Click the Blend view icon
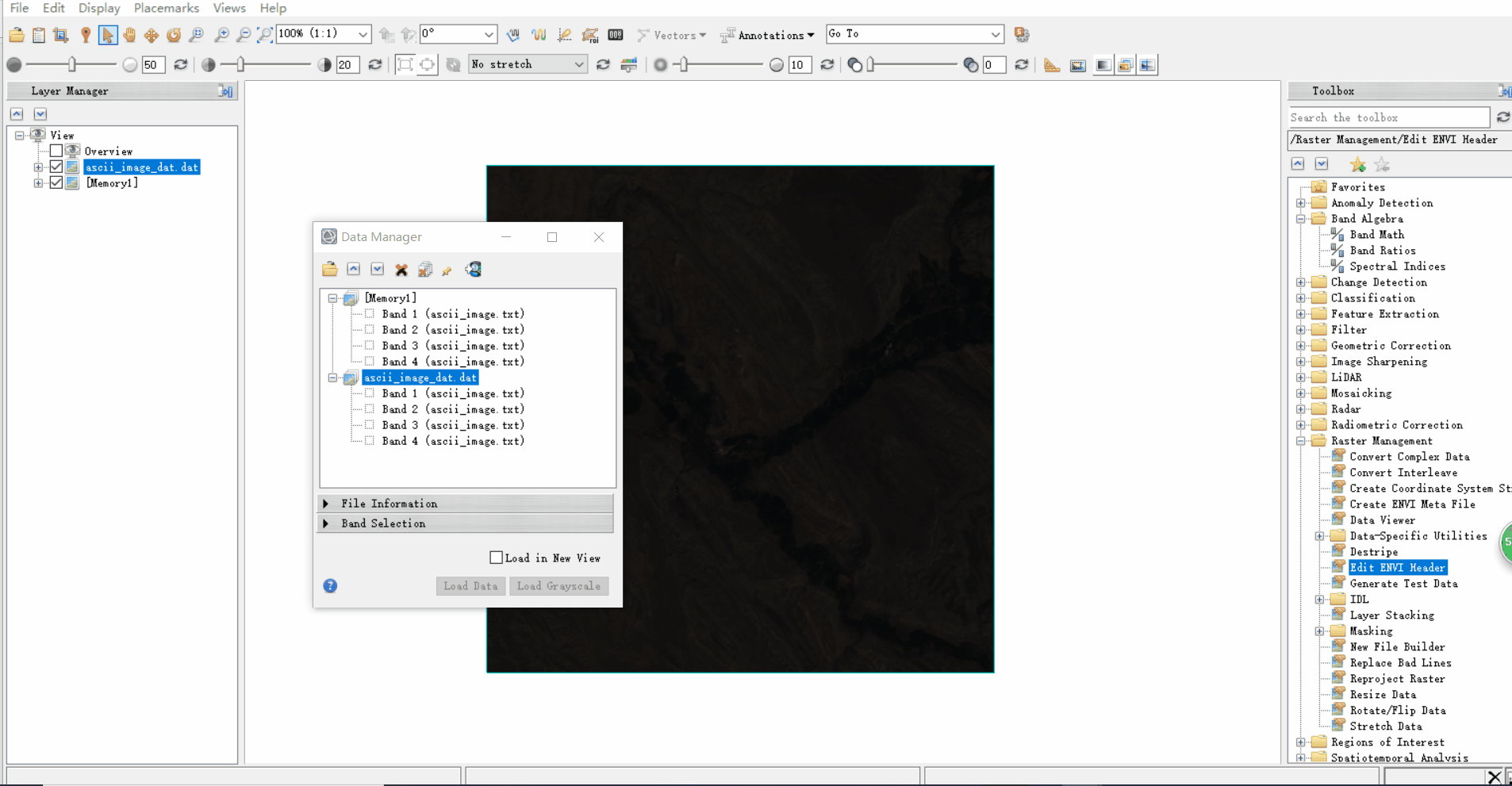 [x=1103, y=65]
